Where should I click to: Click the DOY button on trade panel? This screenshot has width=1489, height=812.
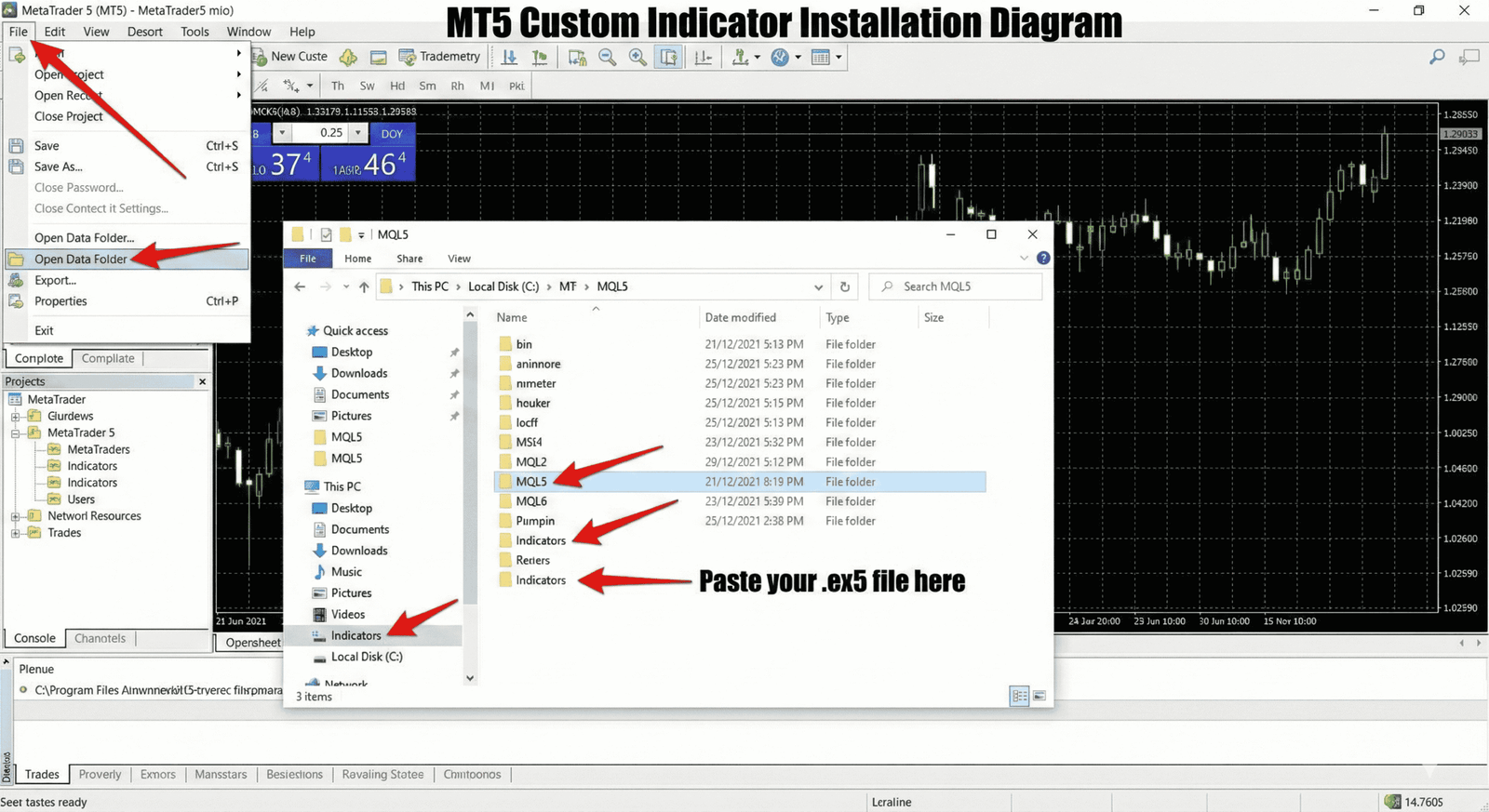(392, 133)
